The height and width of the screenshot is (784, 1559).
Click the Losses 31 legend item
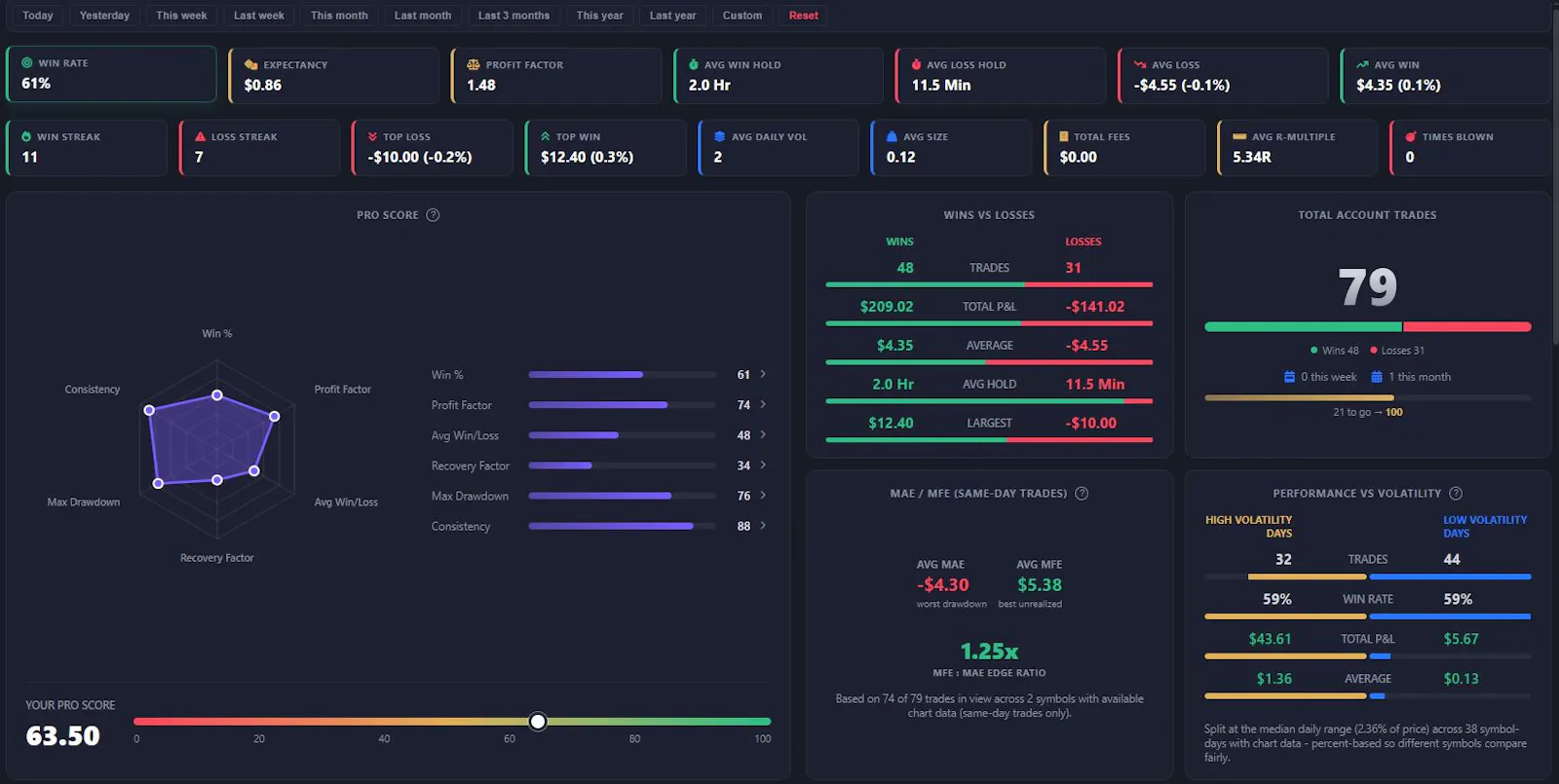pos(1397,351)
